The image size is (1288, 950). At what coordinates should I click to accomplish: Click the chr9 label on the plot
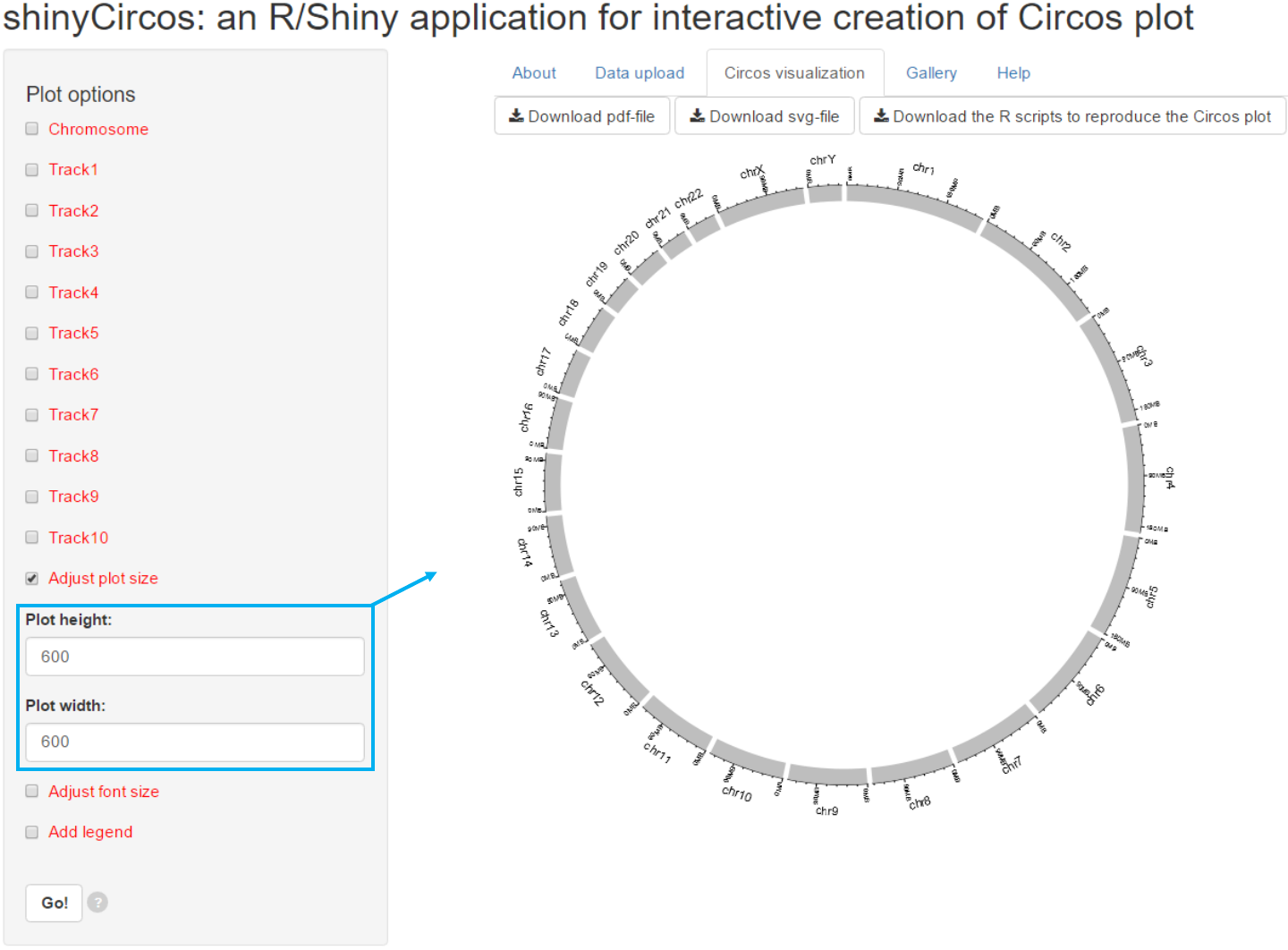(827, 810)
